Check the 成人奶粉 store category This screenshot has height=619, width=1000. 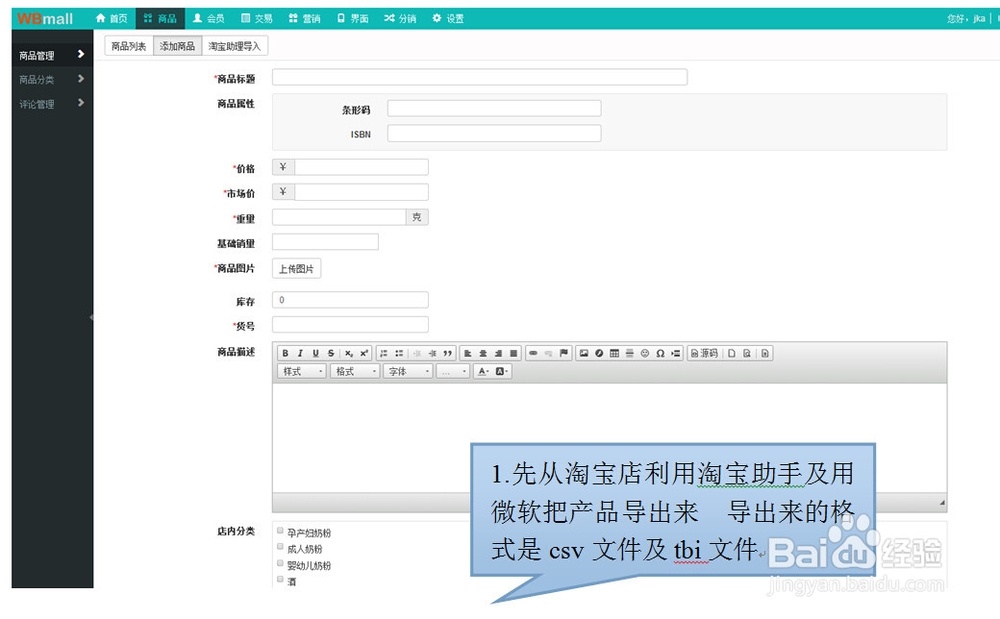pos(280,547)
